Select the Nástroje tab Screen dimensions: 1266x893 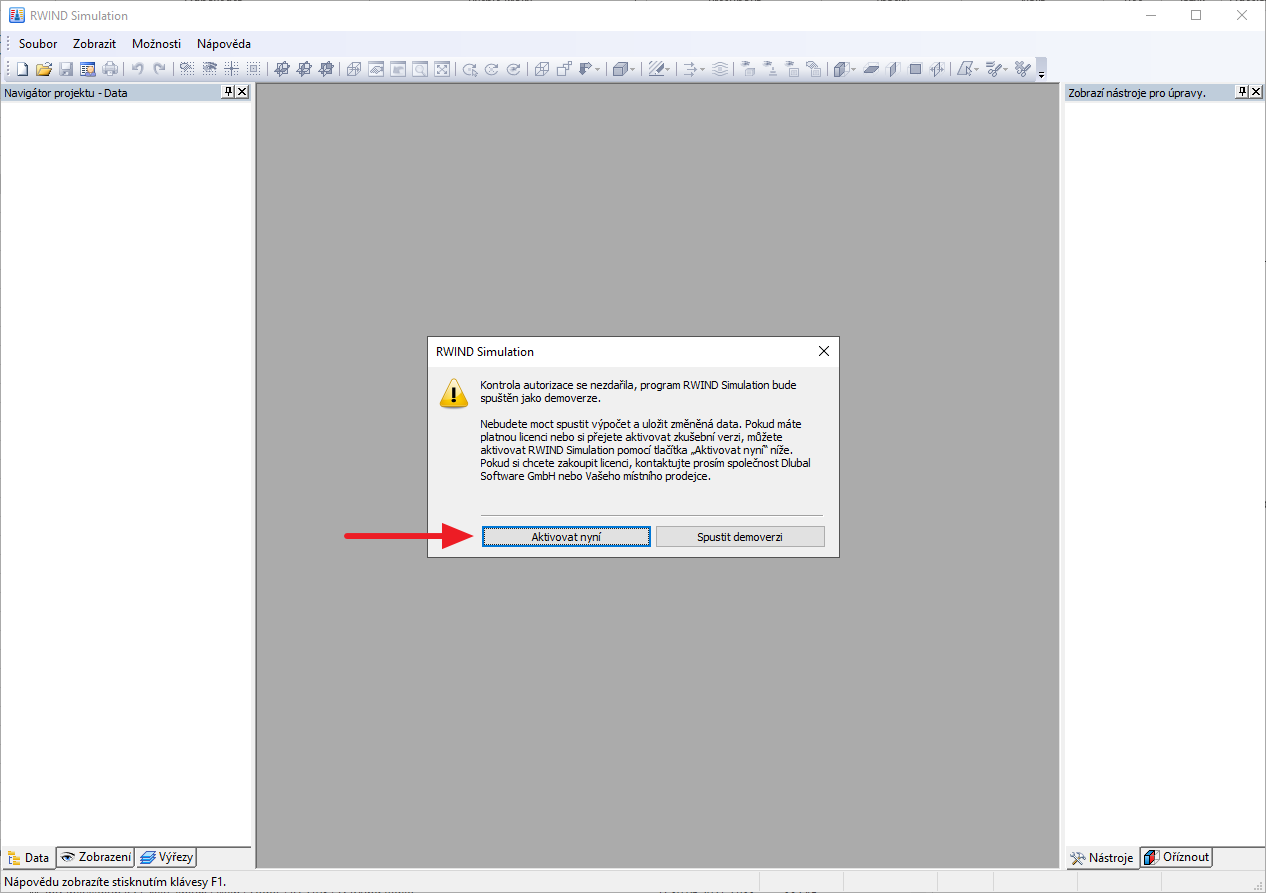1103,858
